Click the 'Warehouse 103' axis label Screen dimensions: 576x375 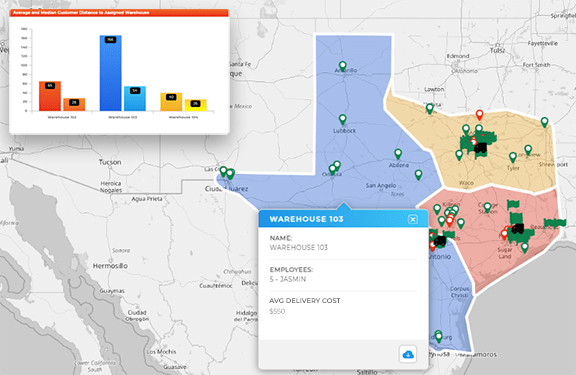pos(122,117)
